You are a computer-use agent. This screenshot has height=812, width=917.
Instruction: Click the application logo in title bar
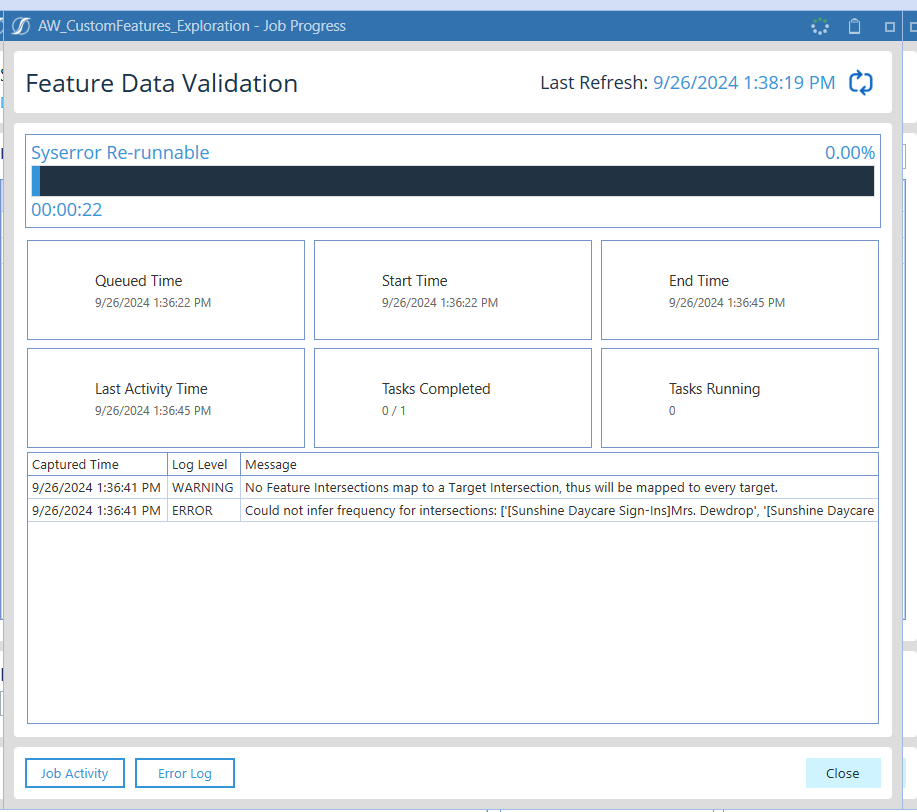click(21, 26)
